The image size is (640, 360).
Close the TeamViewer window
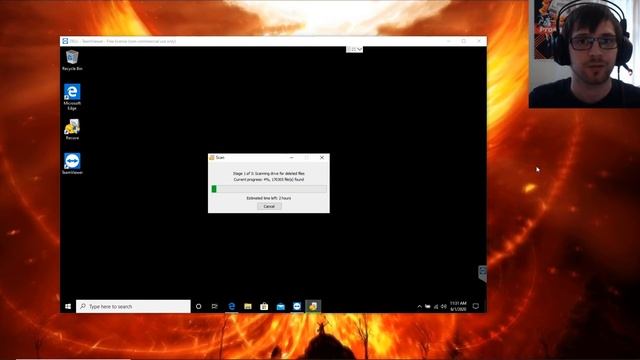pos(479,41)
